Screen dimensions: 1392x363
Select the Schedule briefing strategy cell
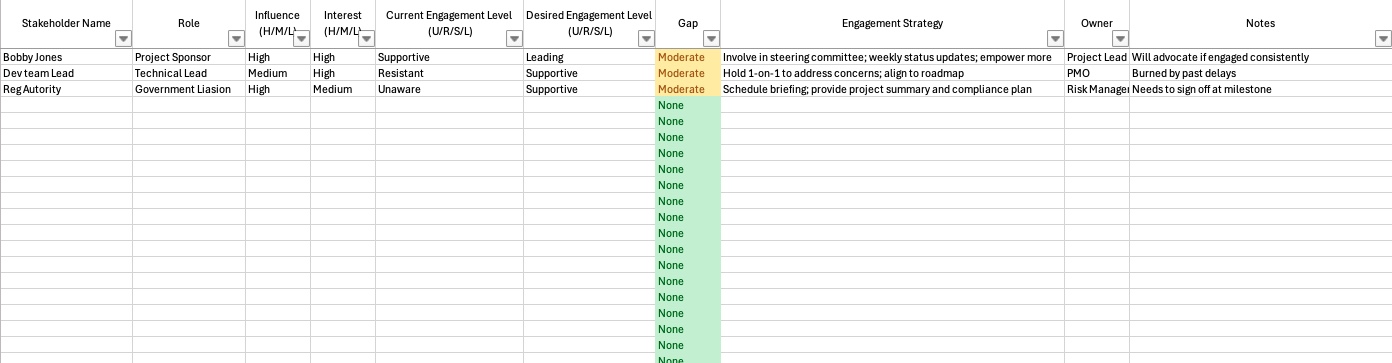coord(892,89)
